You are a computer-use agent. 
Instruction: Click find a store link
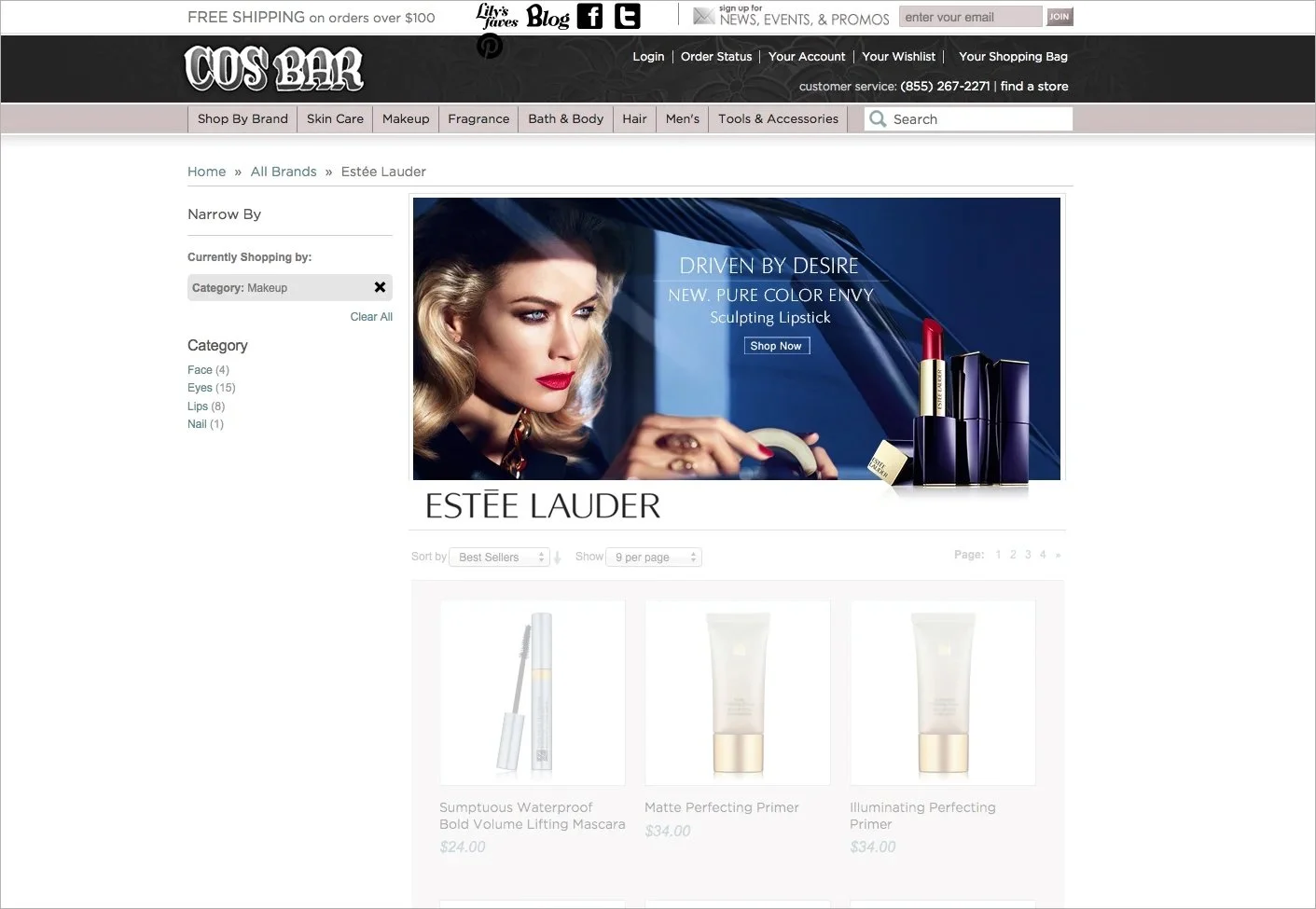(1034, 86)
